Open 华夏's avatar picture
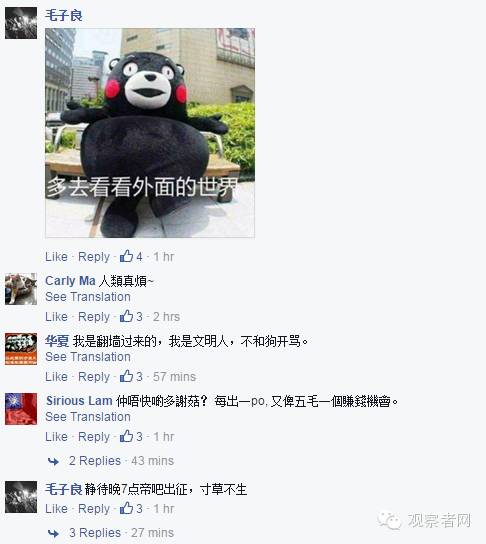 click(21, 349)
